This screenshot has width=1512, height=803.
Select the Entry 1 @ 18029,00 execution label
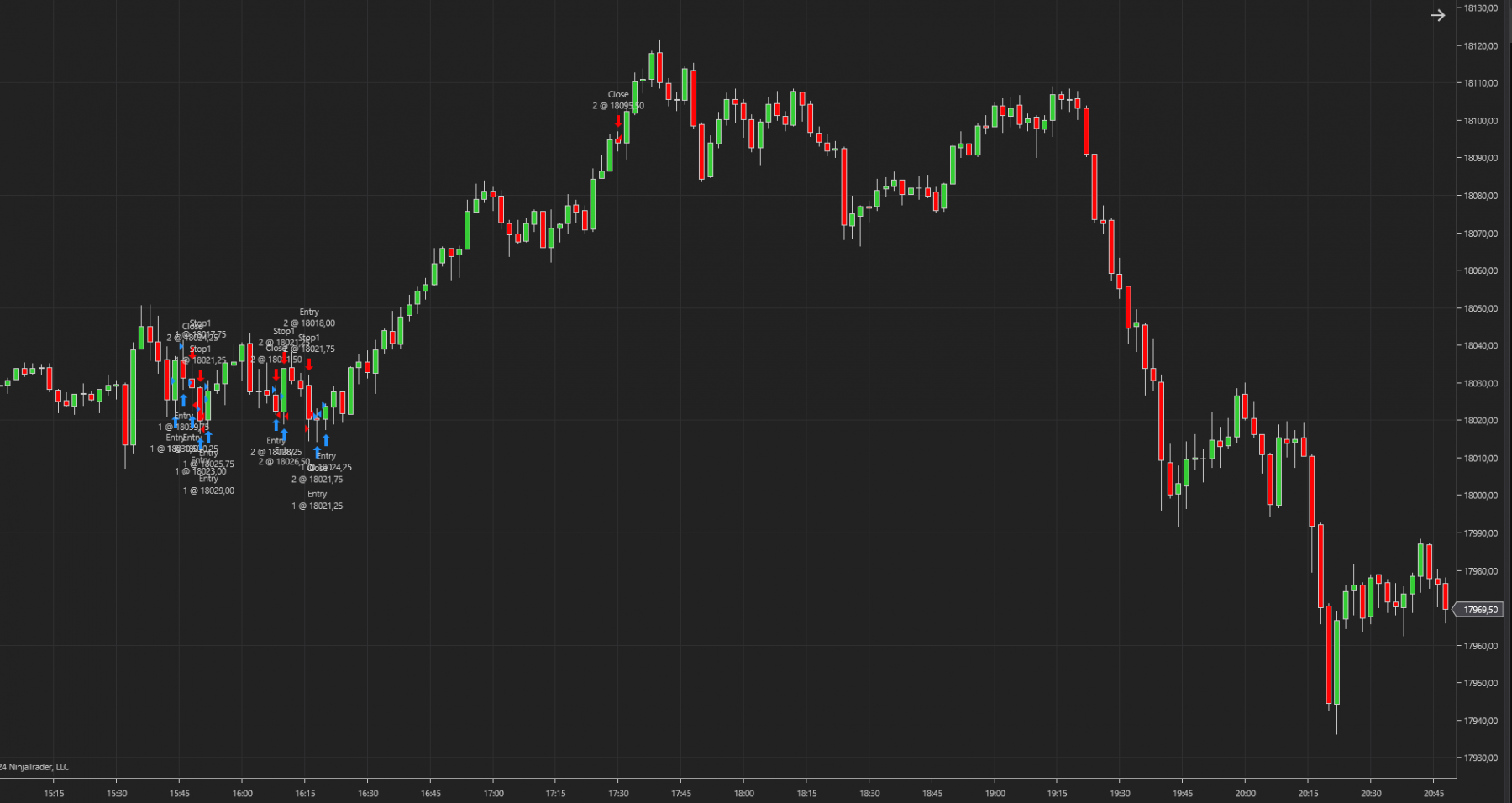pos(208,485)
